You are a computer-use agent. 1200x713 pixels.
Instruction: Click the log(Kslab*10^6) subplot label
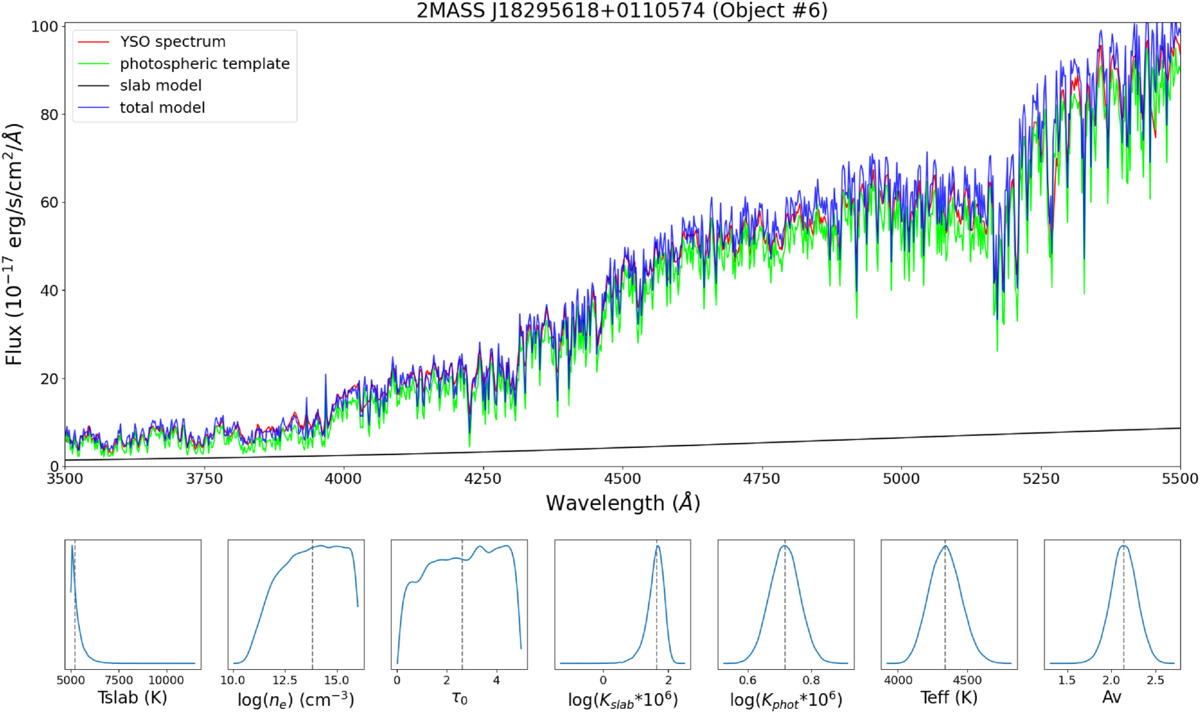click(622, 699)
